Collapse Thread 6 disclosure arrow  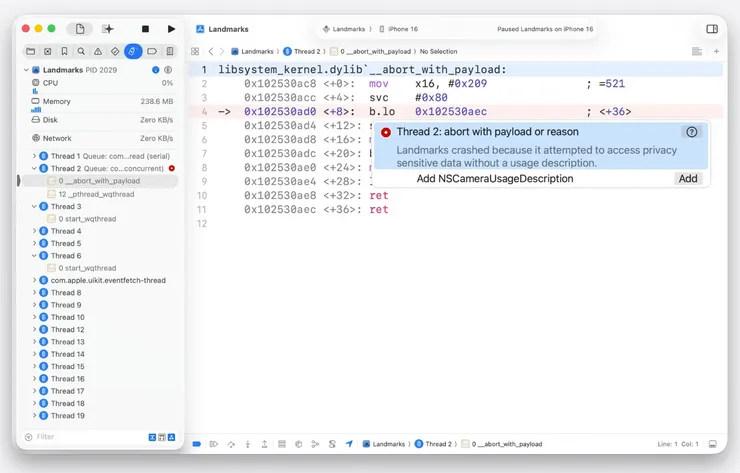[x=34, y=255]
